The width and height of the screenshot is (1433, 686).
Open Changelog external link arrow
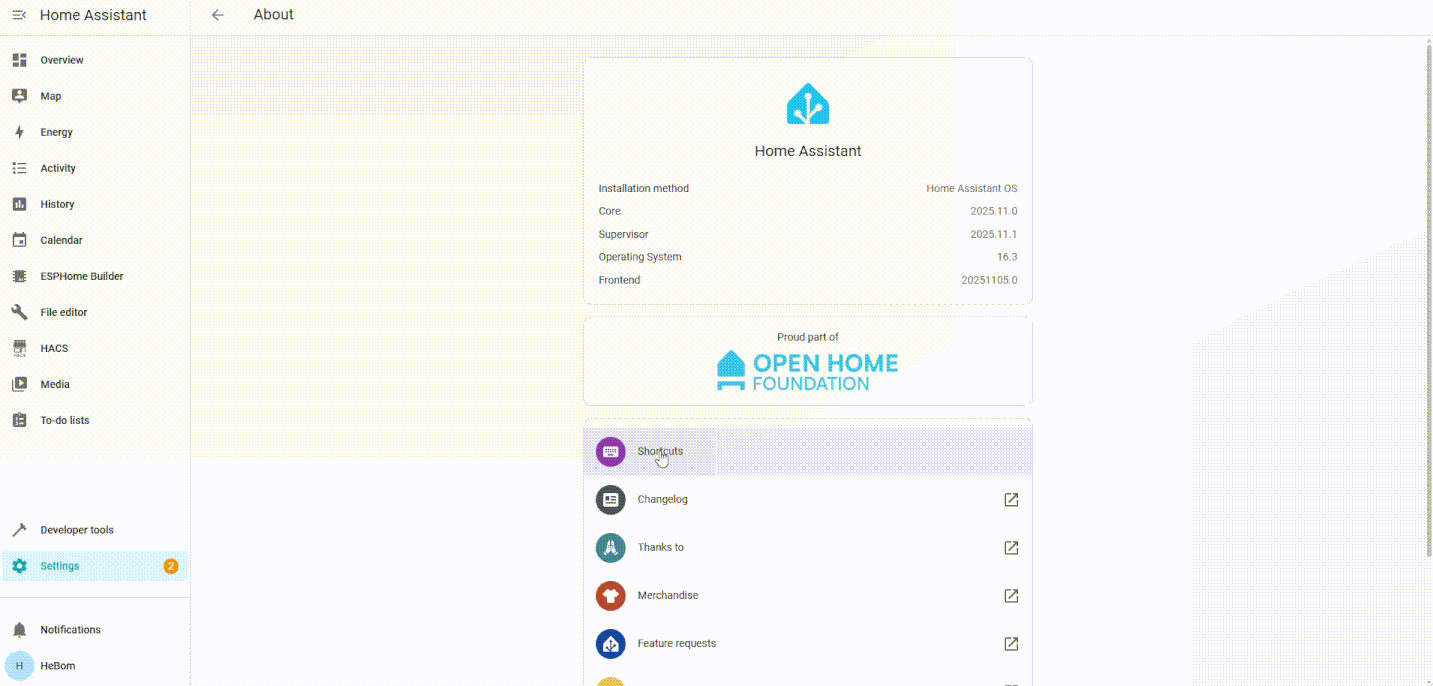[1011, 500]
